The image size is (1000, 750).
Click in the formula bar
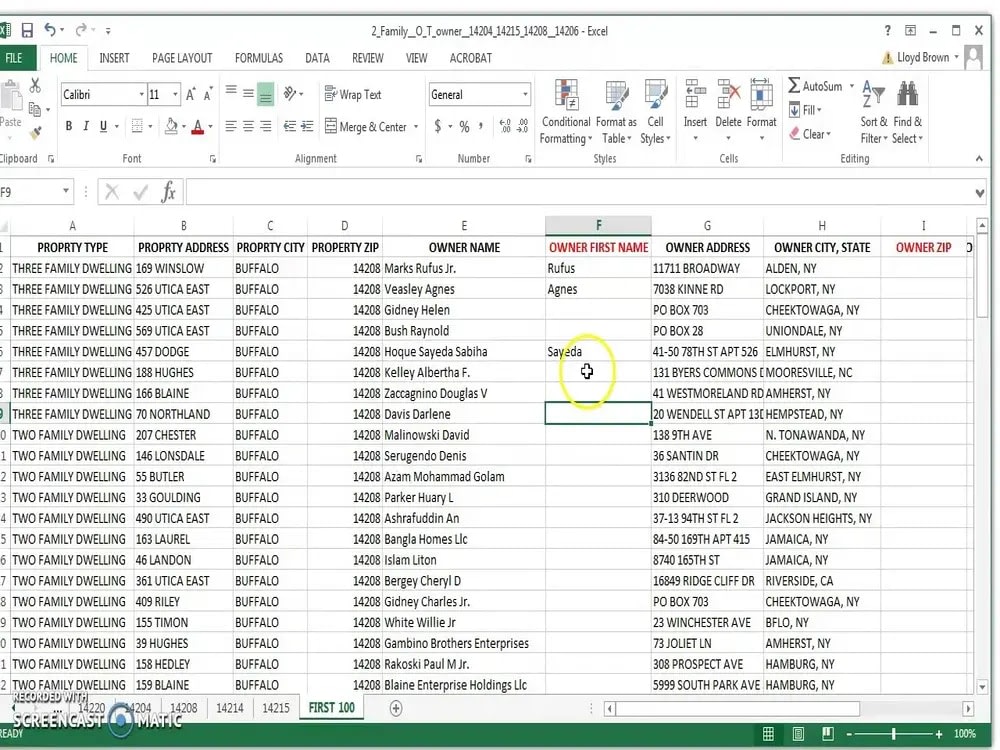point(579,192)
